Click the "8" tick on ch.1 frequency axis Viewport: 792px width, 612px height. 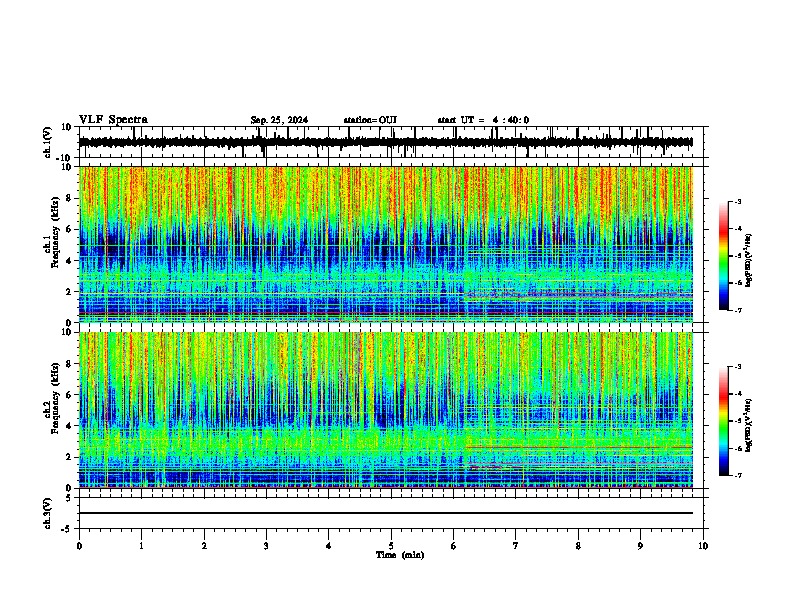tap(68, 198)
